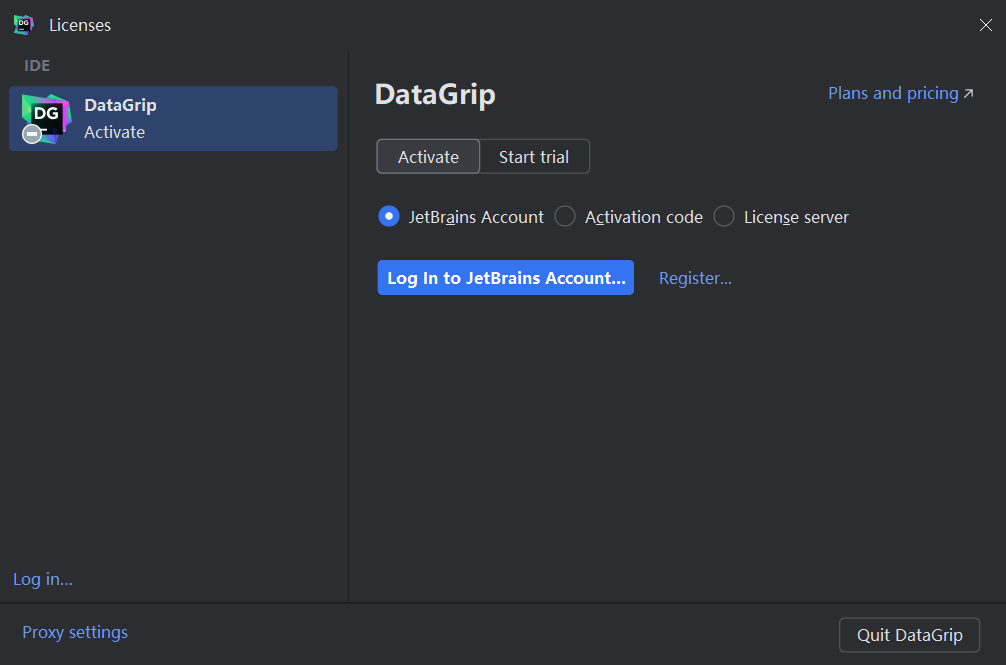
Task: Open Proxy settings
Action: tap(75, 632)
